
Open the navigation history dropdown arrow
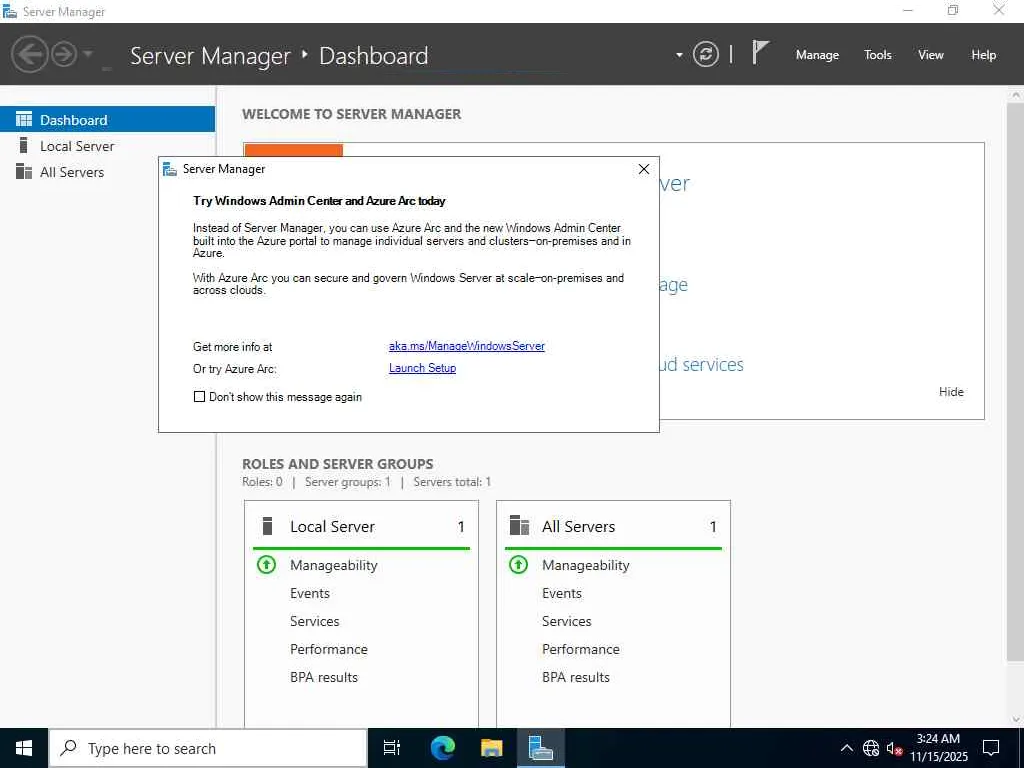[88, 54]
